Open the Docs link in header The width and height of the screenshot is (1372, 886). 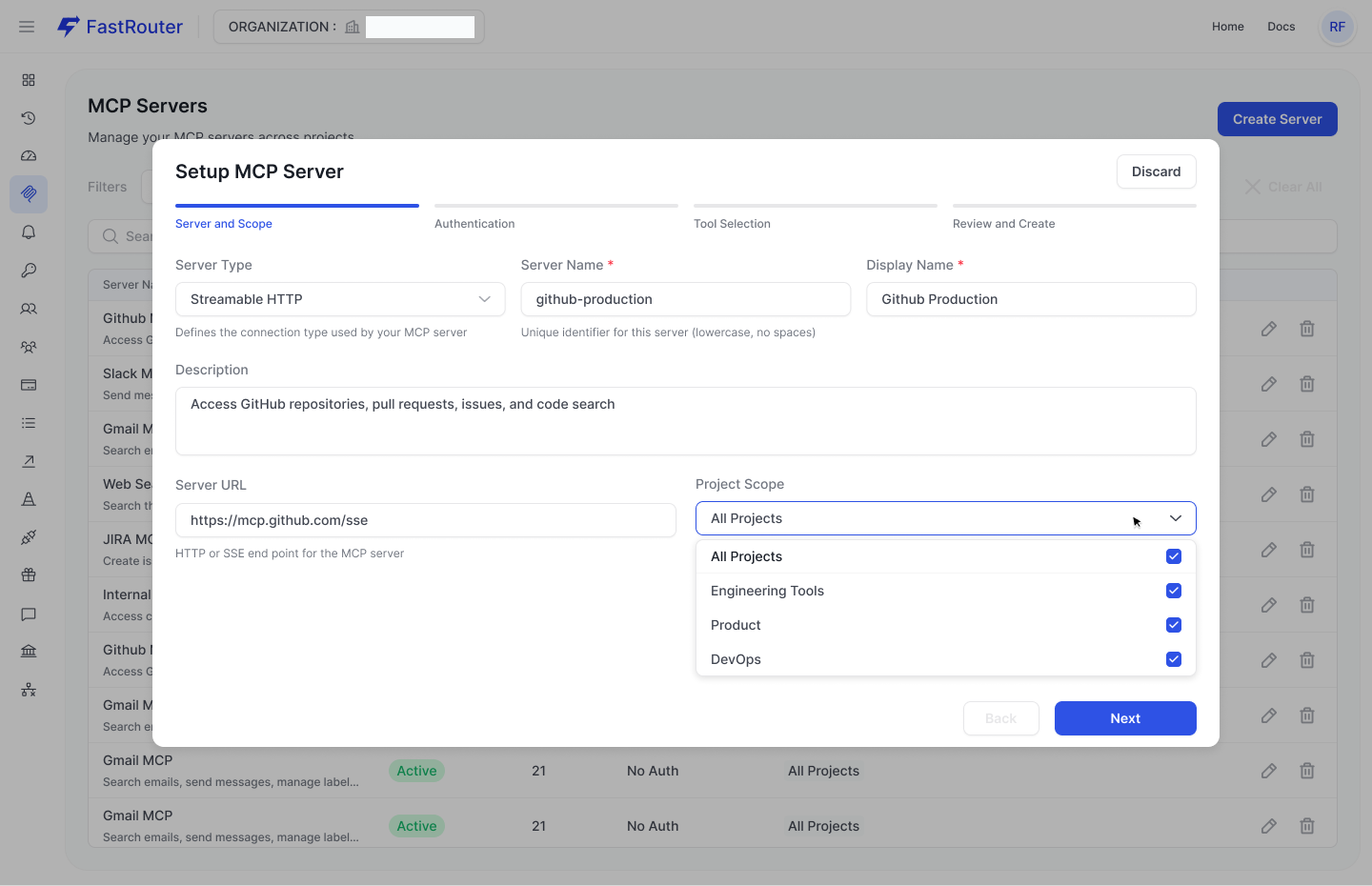[1281, 27]
